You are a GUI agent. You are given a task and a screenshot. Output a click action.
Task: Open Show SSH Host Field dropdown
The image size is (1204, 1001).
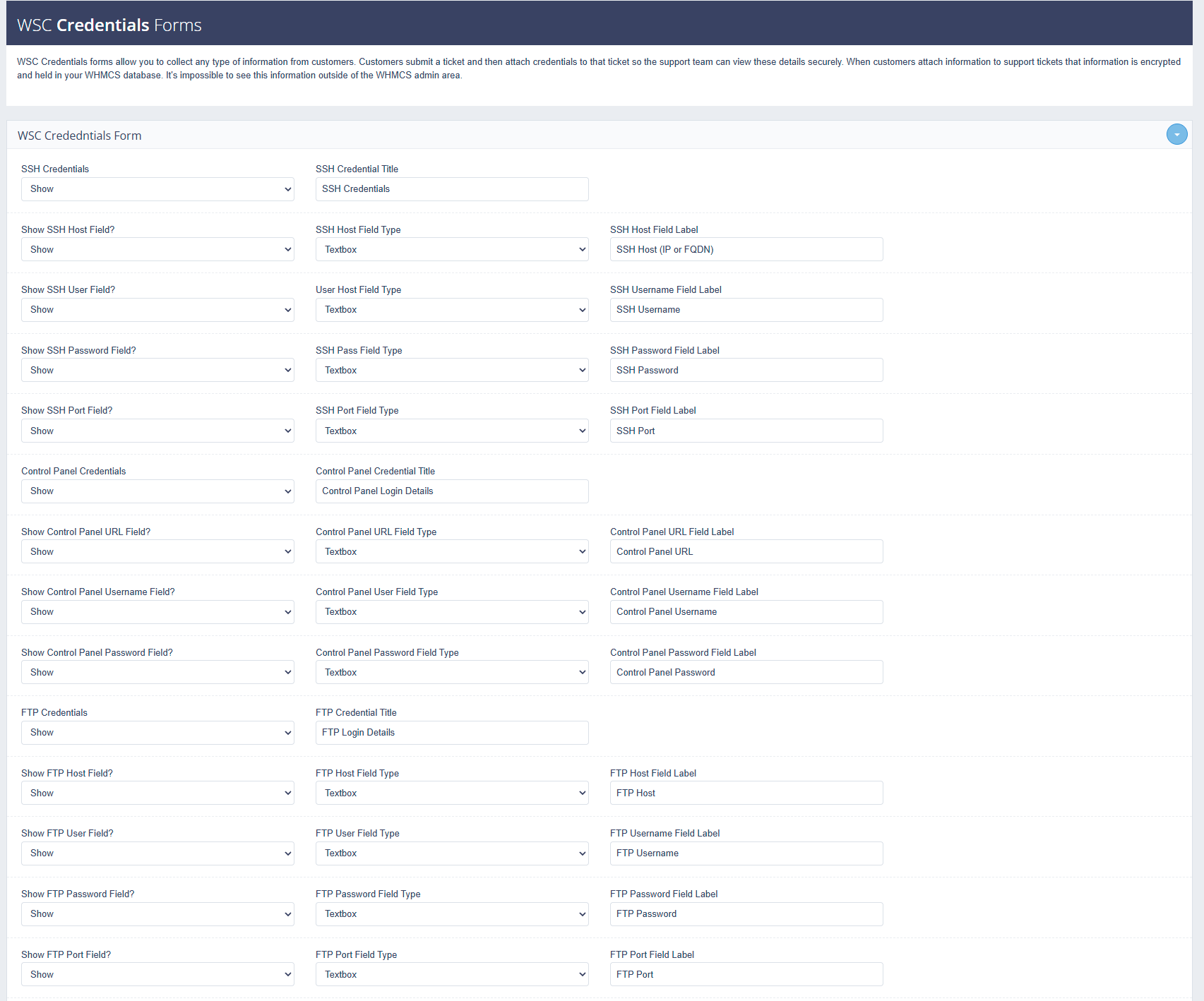[x=157, y=249]
